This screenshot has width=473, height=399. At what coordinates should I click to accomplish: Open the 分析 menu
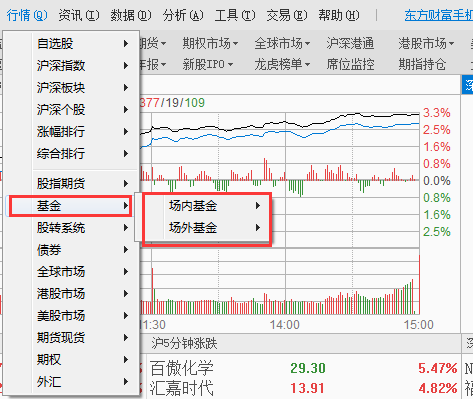(183, 15)
